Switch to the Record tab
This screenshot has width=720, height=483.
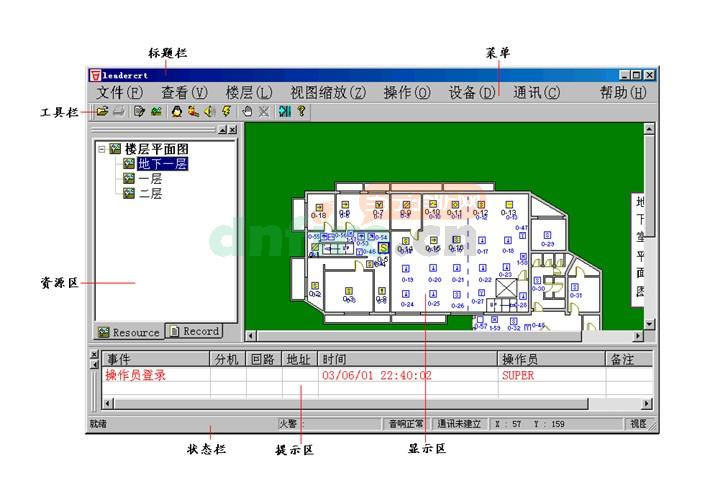[194, 332]
